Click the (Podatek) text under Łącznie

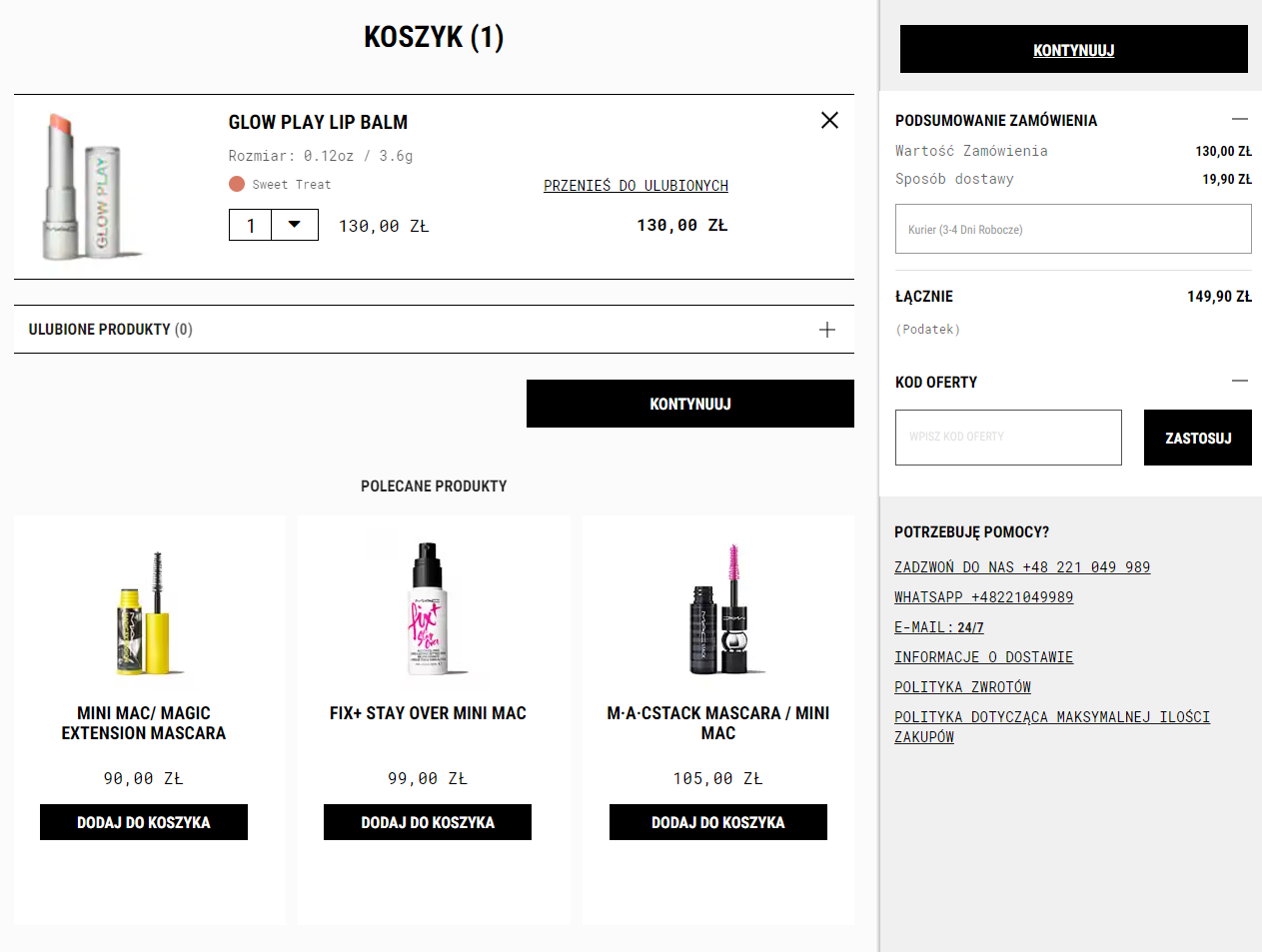coord(927,330)
